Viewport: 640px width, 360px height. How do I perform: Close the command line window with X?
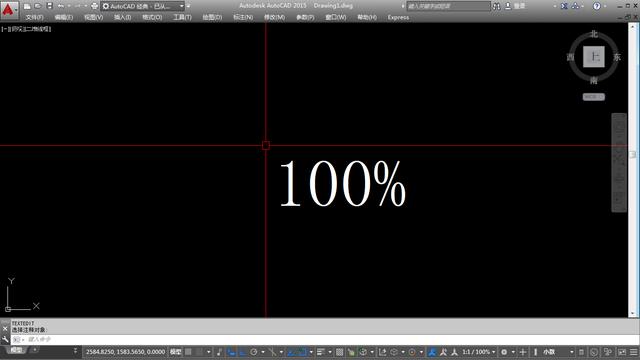click(x=5, y=329)
